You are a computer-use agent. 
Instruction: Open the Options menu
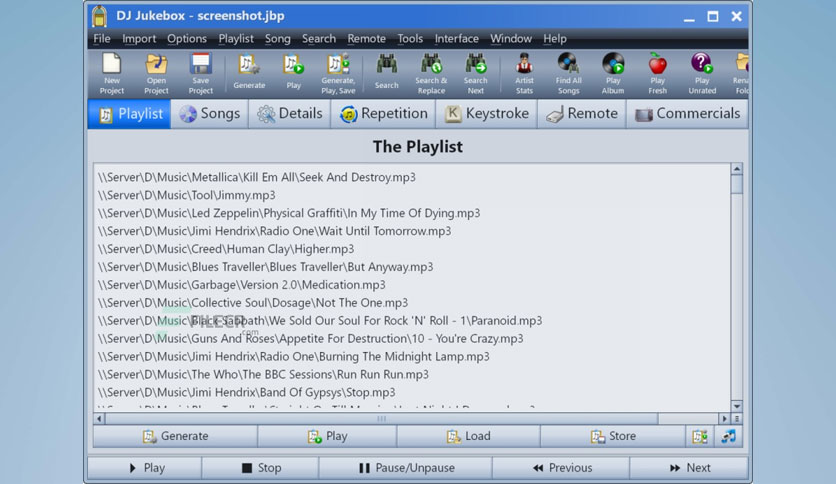pyautogui.click(x=187, y=39)
